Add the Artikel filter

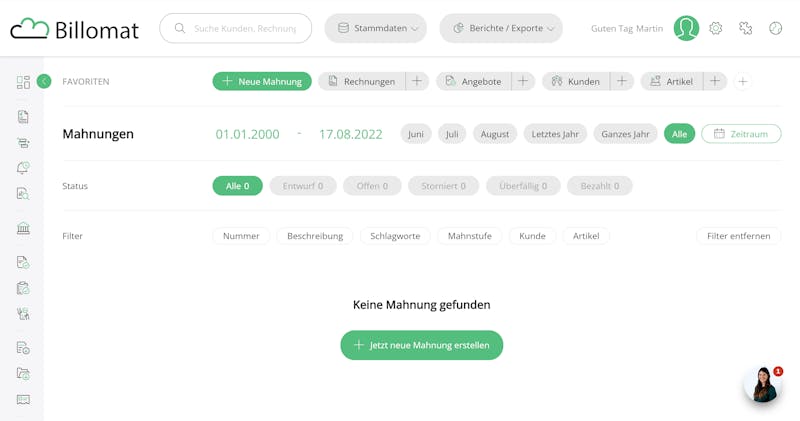(586, 236)
